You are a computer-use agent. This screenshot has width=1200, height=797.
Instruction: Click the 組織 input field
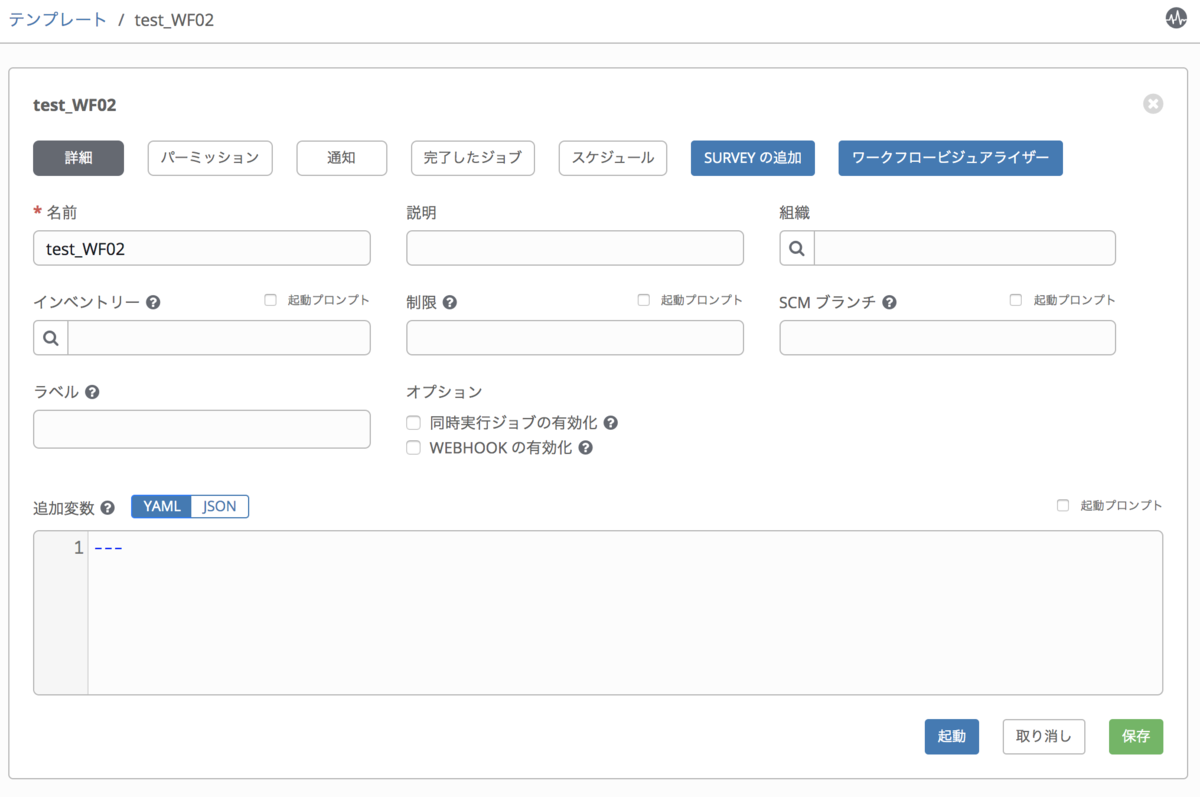click(965, 248)
